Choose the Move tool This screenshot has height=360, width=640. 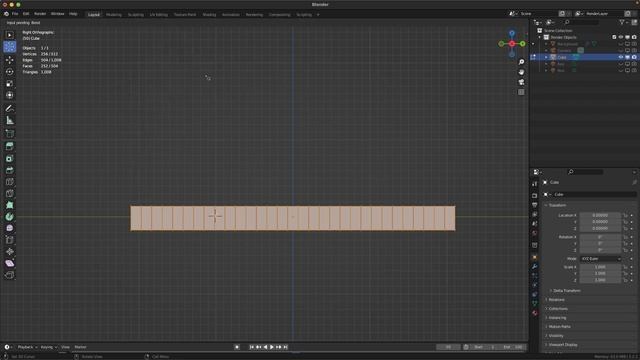click(x=10, y=60)
